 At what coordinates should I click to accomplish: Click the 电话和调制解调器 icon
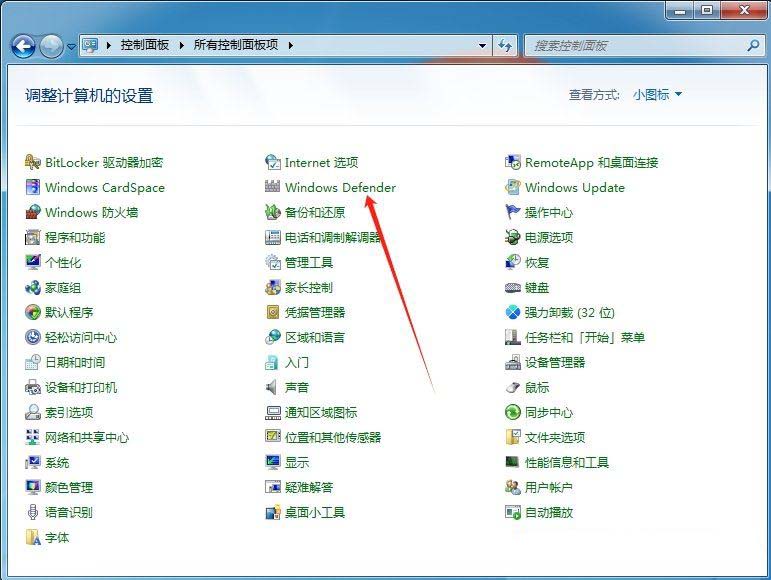(x=272, y=237)
